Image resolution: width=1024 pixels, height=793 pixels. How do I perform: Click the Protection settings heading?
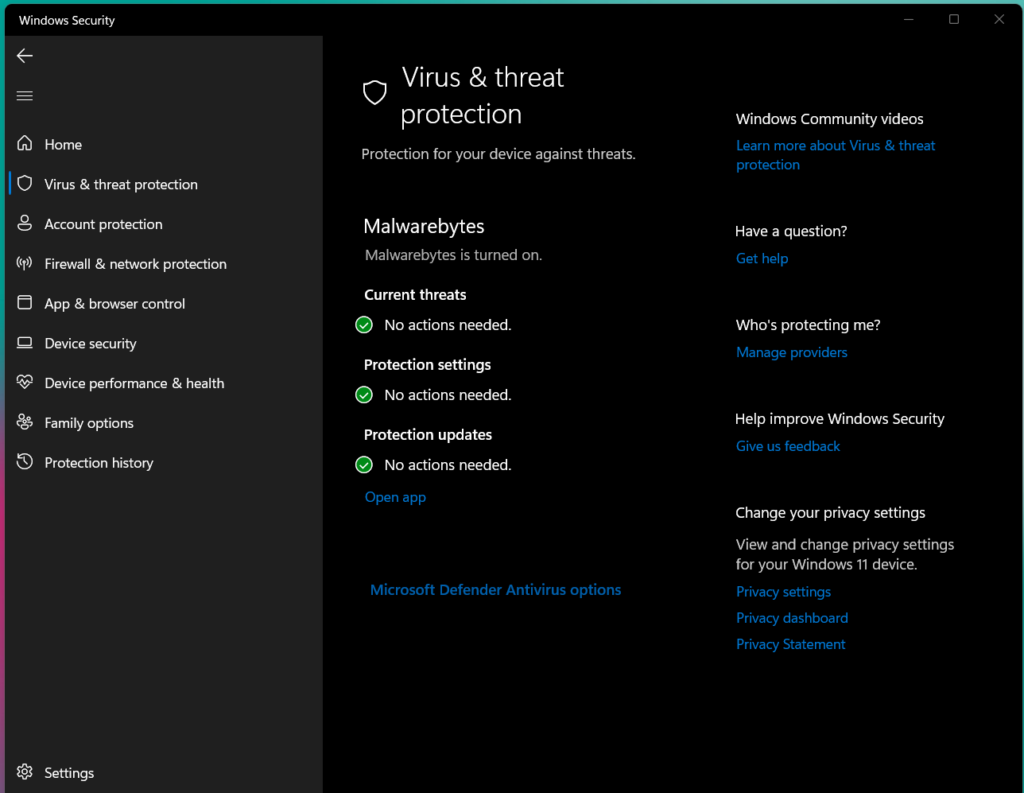coord(427,364)
